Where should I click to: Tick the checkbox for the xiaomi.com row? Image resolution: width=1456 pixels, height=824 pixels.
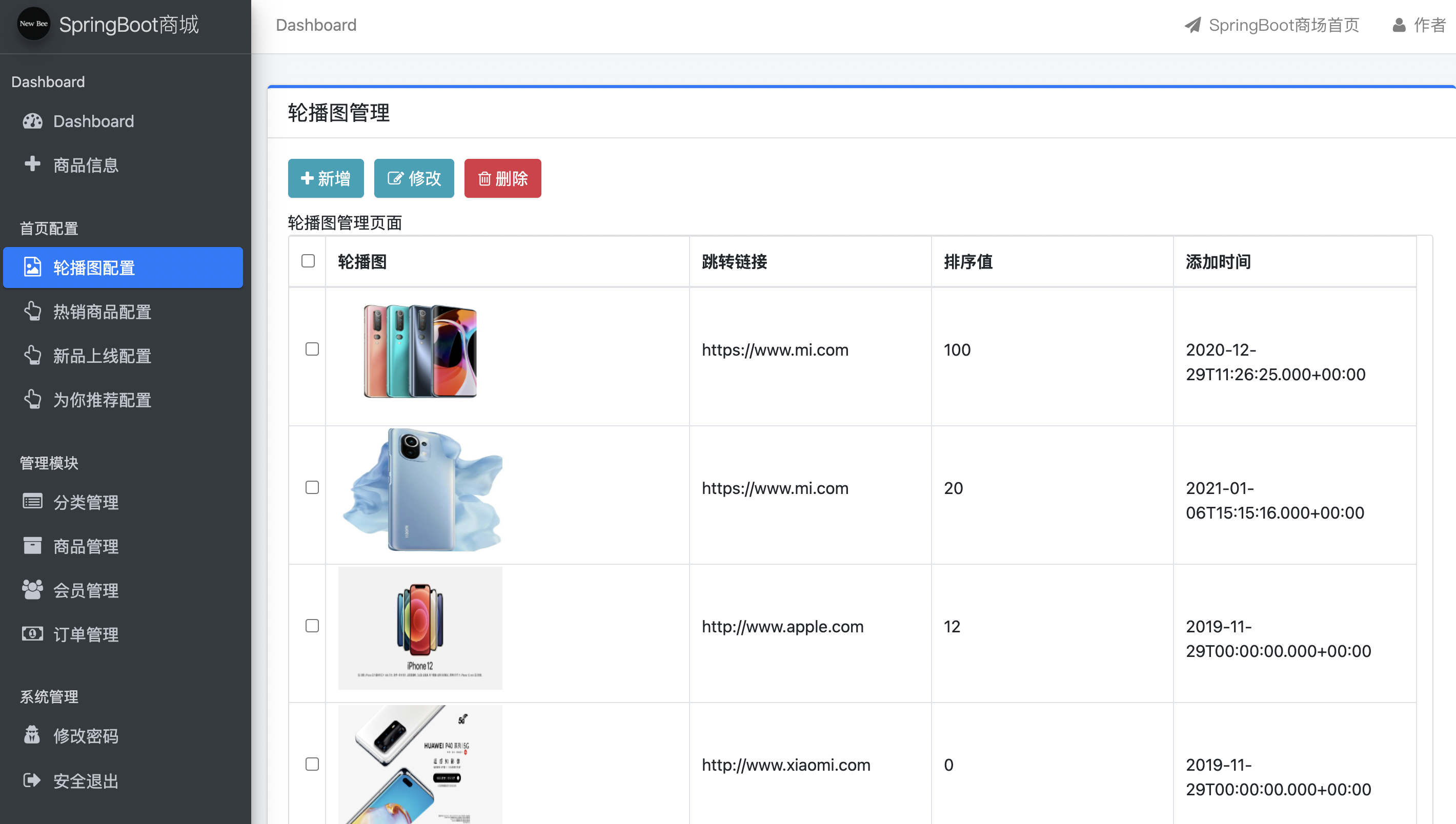click(312, 764)
